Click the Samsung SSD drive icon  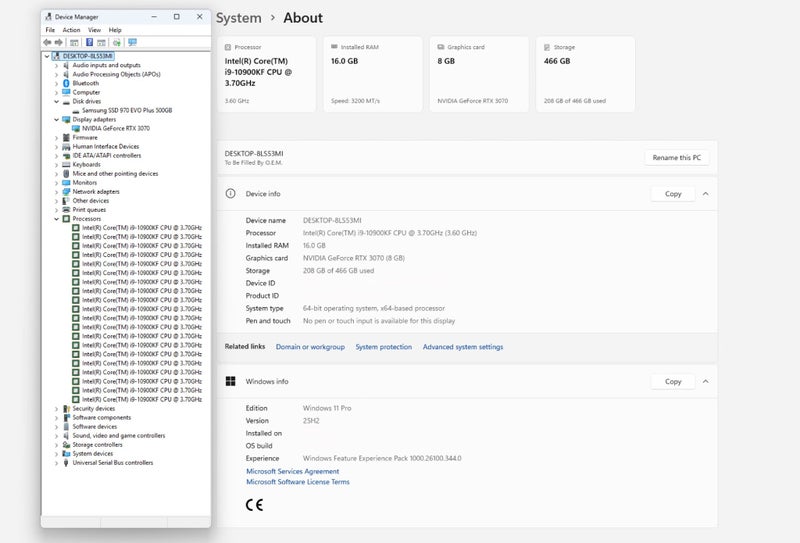click(76, 111)
